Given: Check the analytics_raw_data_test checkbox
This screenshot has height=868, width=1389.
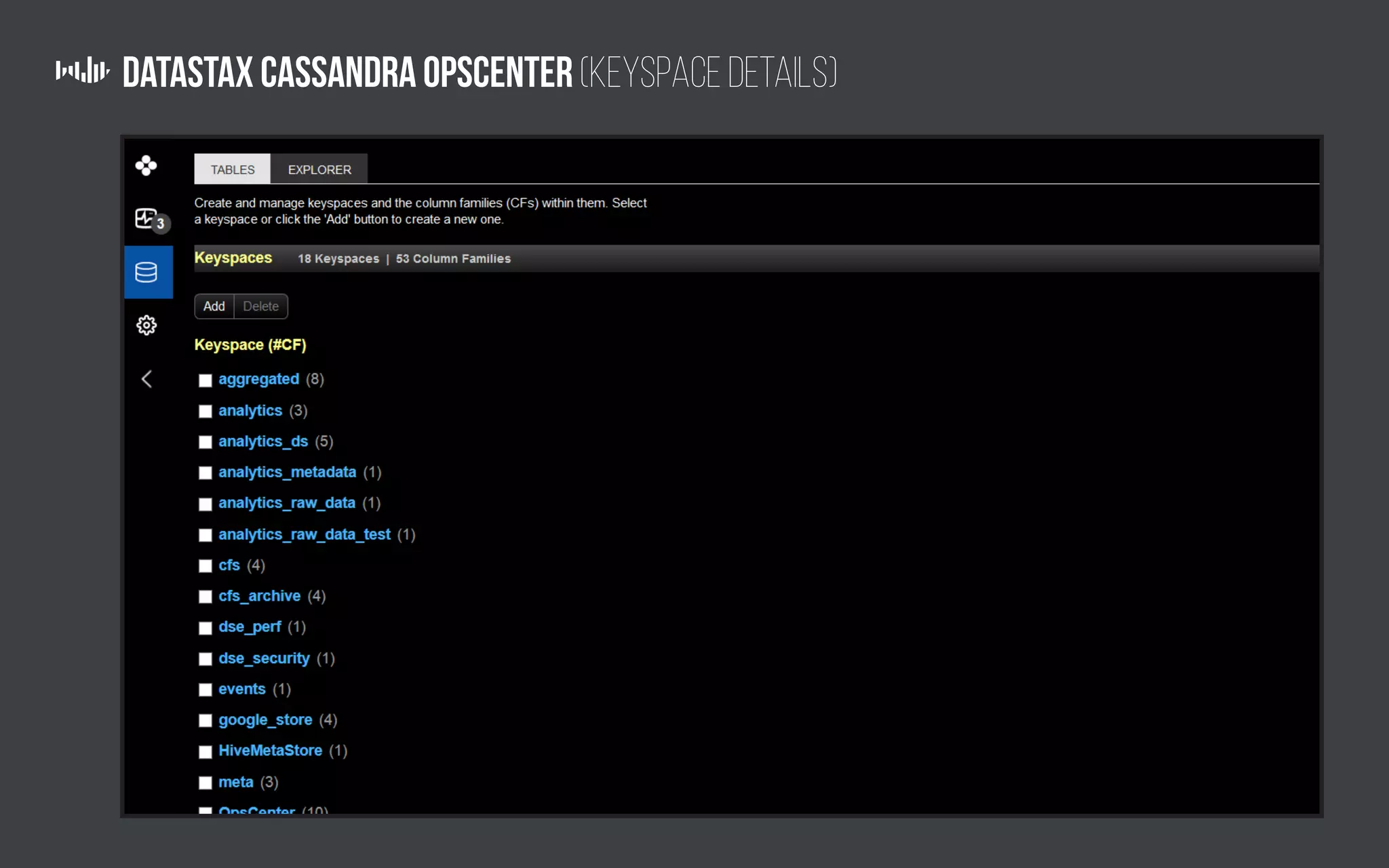Looking at the screenshot, I should click(206, 535).
